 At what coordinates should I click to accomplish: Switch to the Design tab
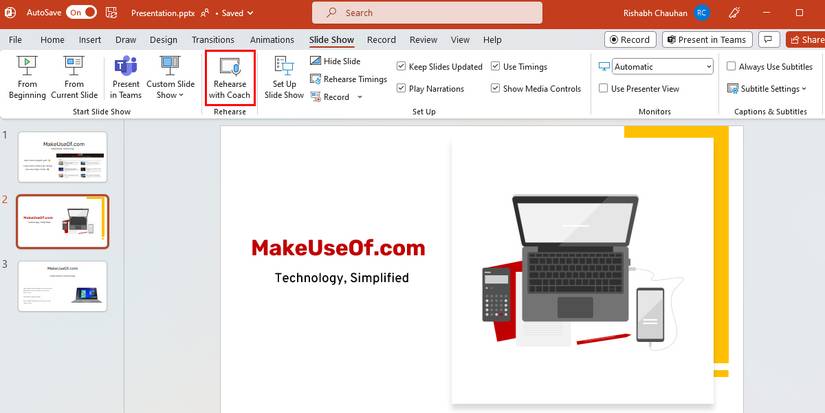[x=164, y=39]
